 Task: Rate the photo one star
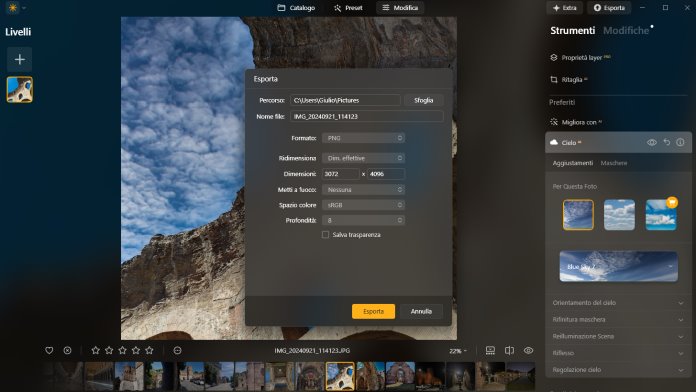pos(95,350)
